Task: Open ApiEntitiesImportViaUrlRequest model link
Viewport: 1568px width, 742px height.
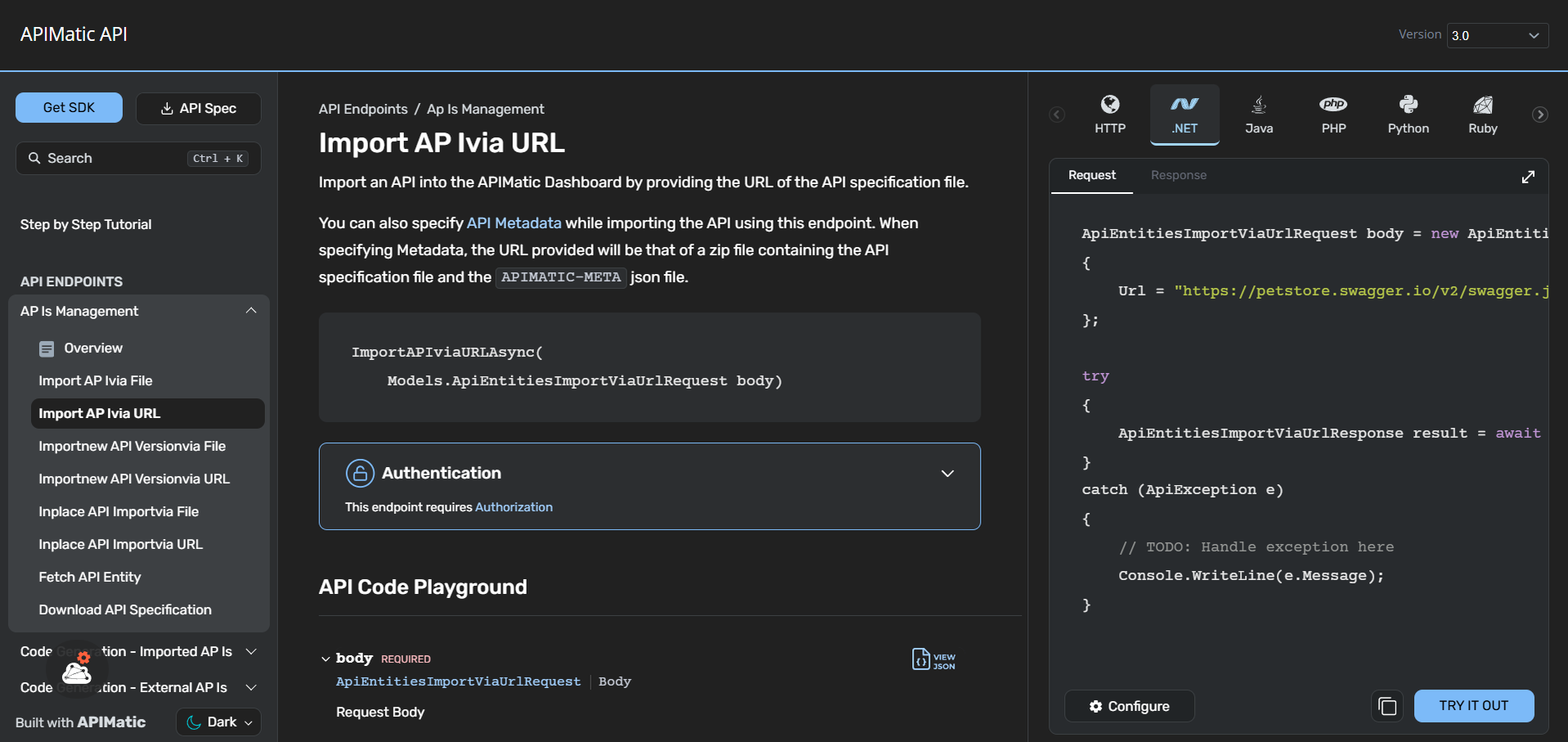Action: pyautogui.click(x=458, y=681)
